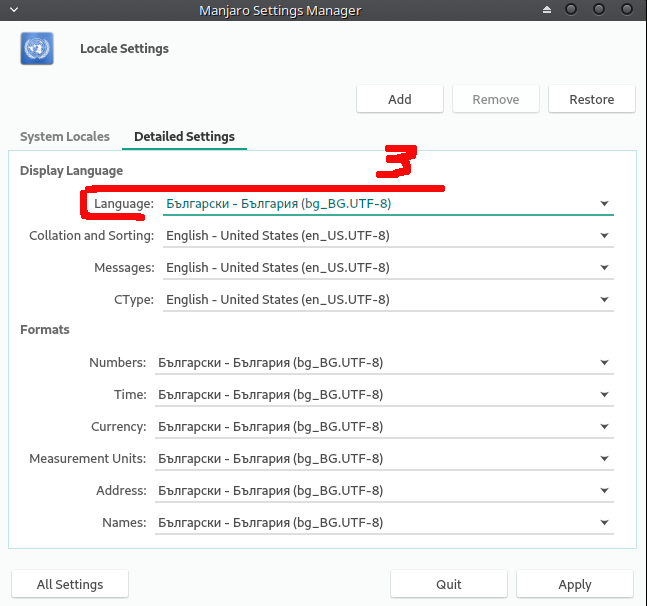647x606 pixels.
Task: Click the last round title bar button
Action: pyautogui.click(x=626, y=9)
